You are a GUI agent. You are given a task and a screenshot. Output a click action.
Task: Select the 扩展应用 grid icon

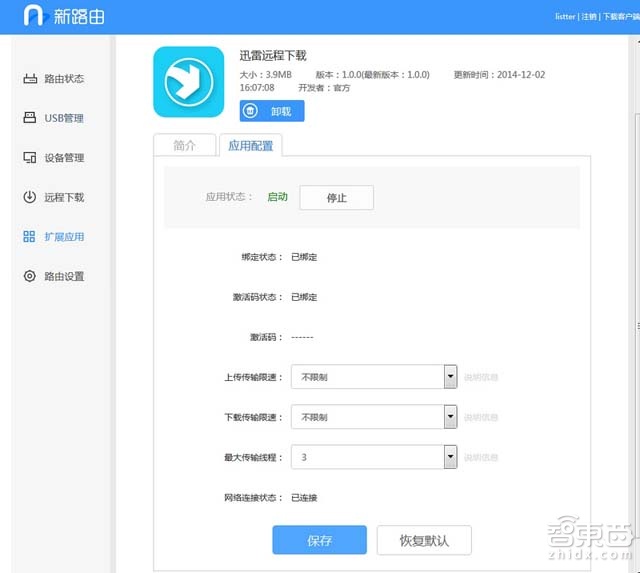point(29,236)
